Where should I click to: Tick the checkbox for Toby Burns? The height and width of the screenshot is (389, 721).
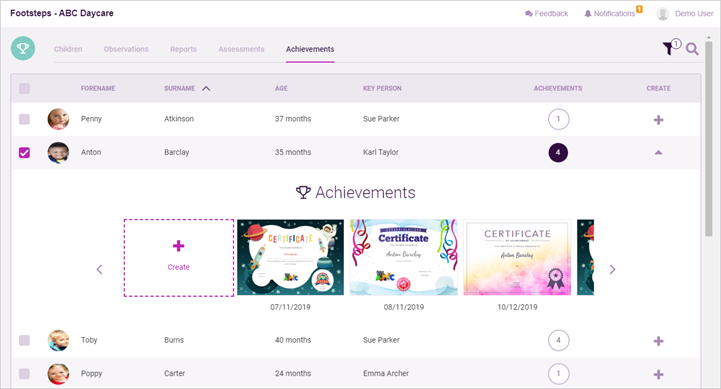(24, 340)
